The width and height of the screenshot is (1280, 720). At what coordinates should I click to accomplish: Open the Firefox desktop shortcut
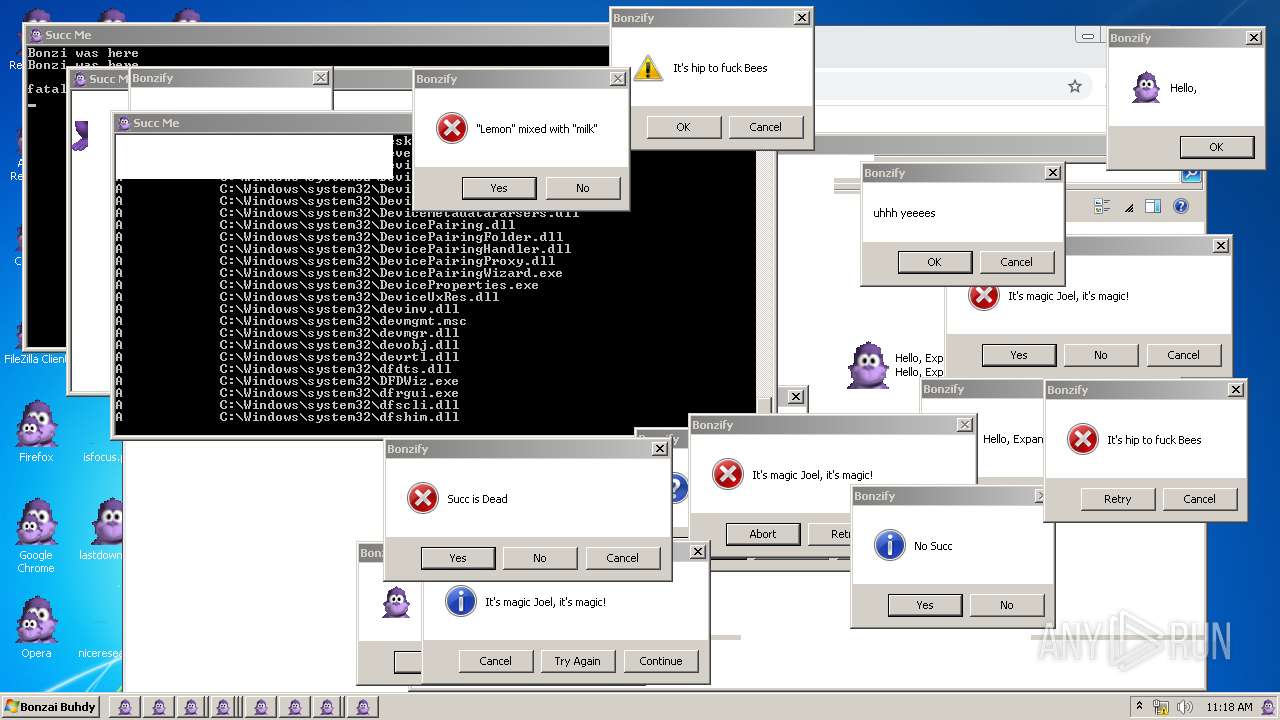coord(36,431)
